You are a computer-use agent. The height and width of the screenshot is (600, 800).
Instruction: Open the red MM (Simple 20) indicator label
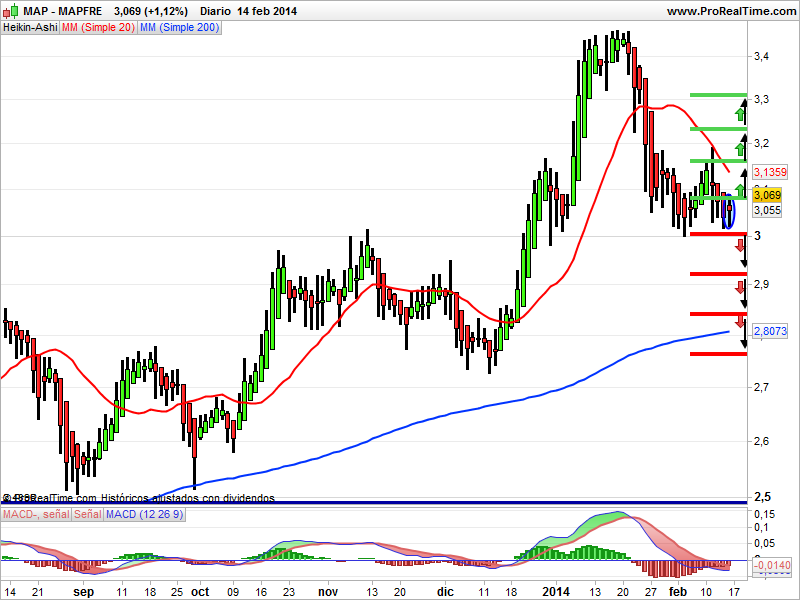(x=98, y=28)
